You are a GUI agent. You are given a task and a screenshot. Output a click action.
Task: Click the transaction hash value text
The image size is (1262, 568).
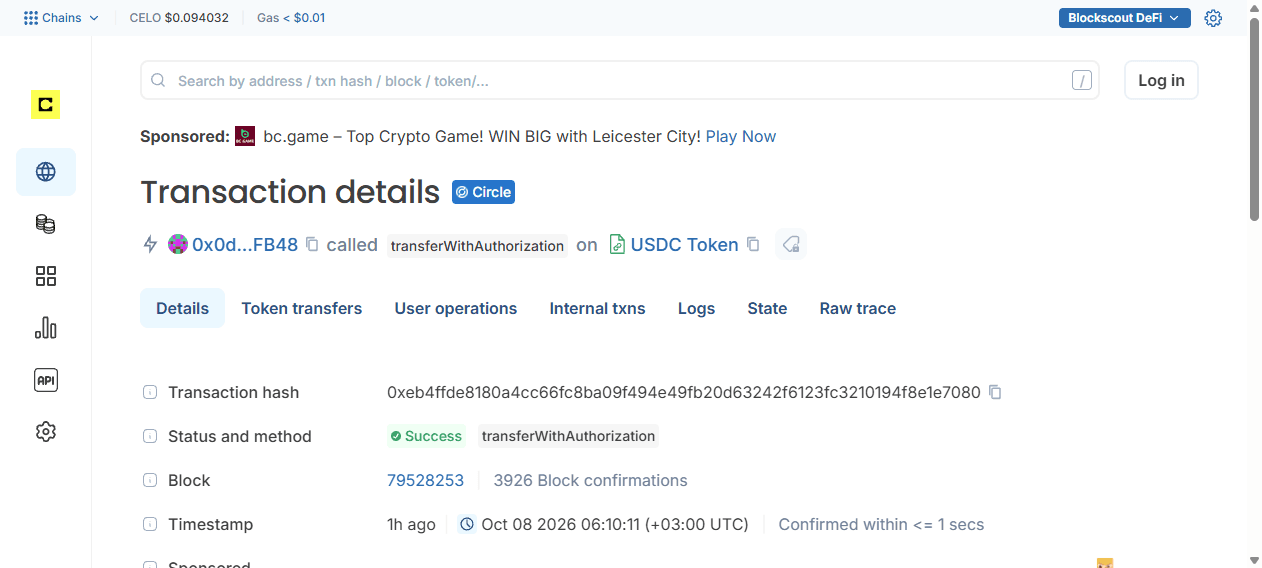click(x=684, y=392)
